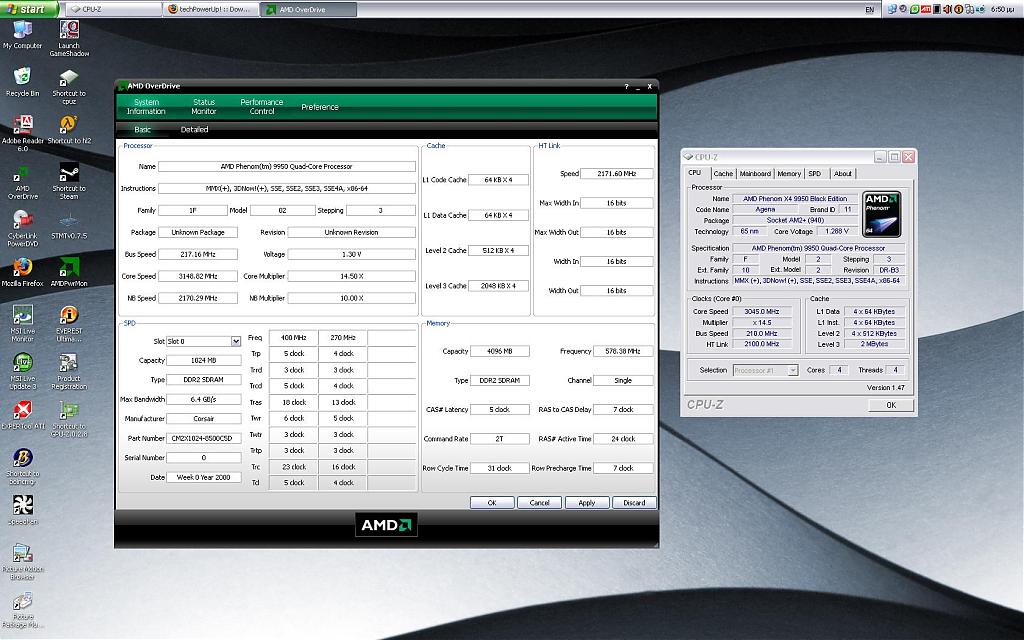The image size is (1024, 640).
Task: Switch to the Detailed sub-tab
Action: pos(195,129)
